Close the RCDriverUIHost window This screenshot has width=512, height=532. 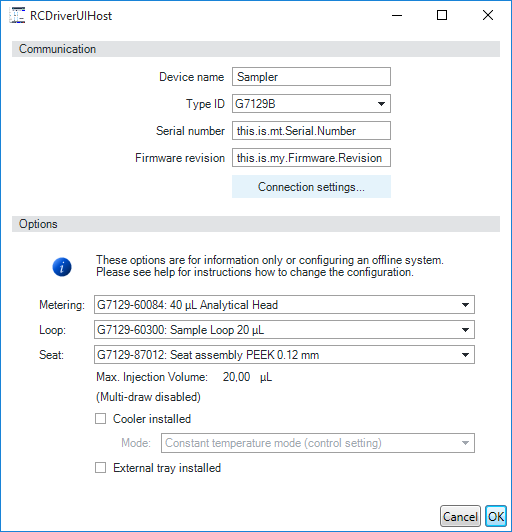488,15
